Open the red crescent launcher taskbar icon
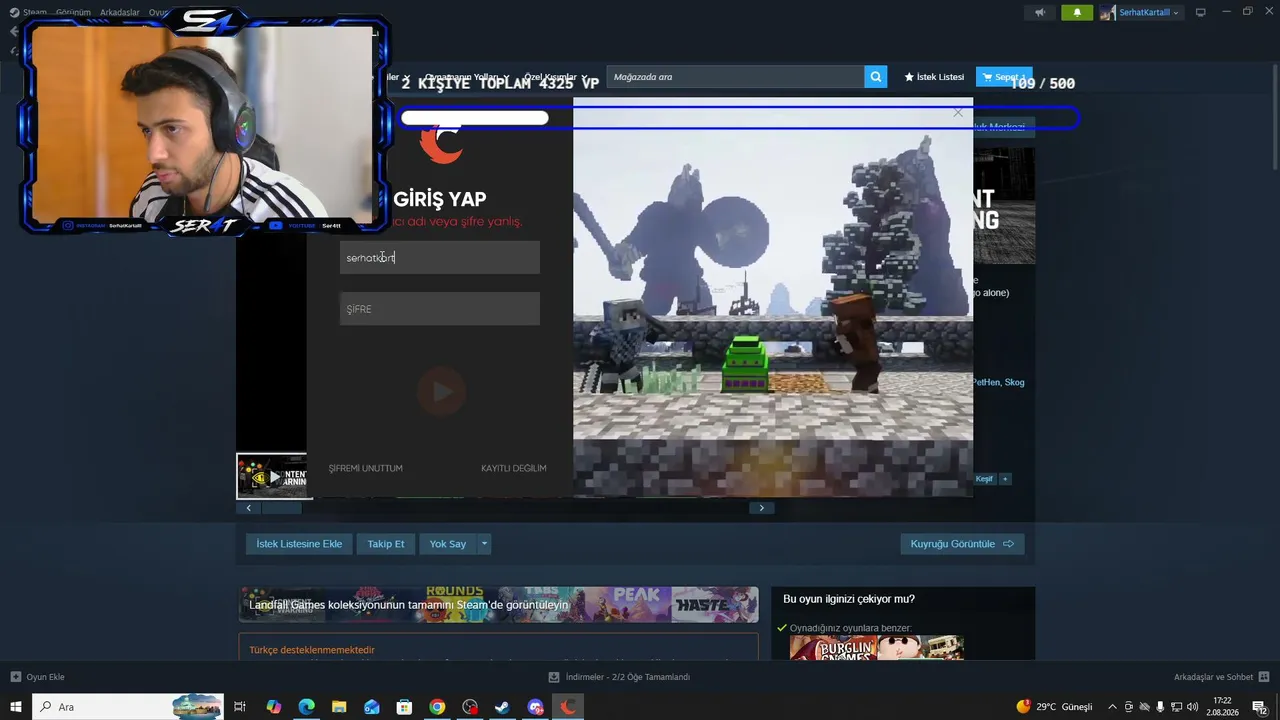1280x720 pixels. (568, 707)
